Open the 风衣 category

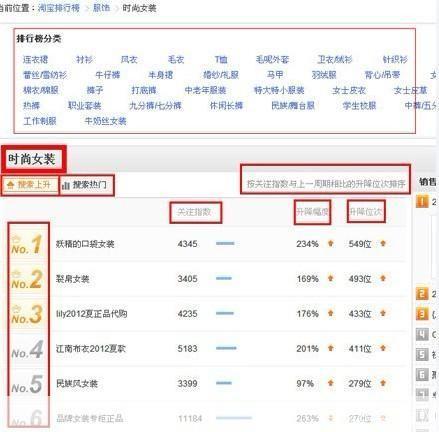pyautogui.click(x=129, y=60)
